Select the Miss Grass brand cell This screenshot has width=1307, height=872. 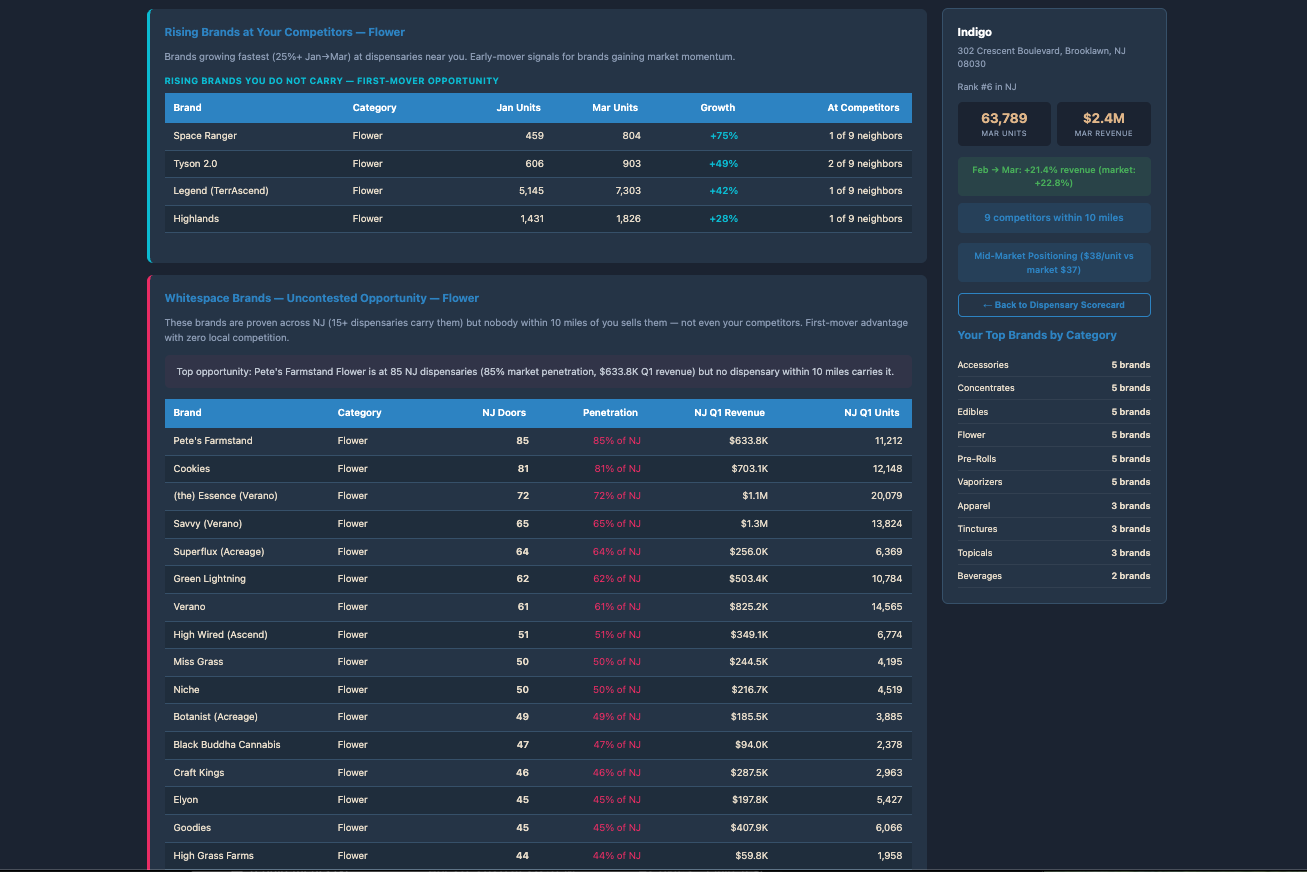click(x=198, y=662)
